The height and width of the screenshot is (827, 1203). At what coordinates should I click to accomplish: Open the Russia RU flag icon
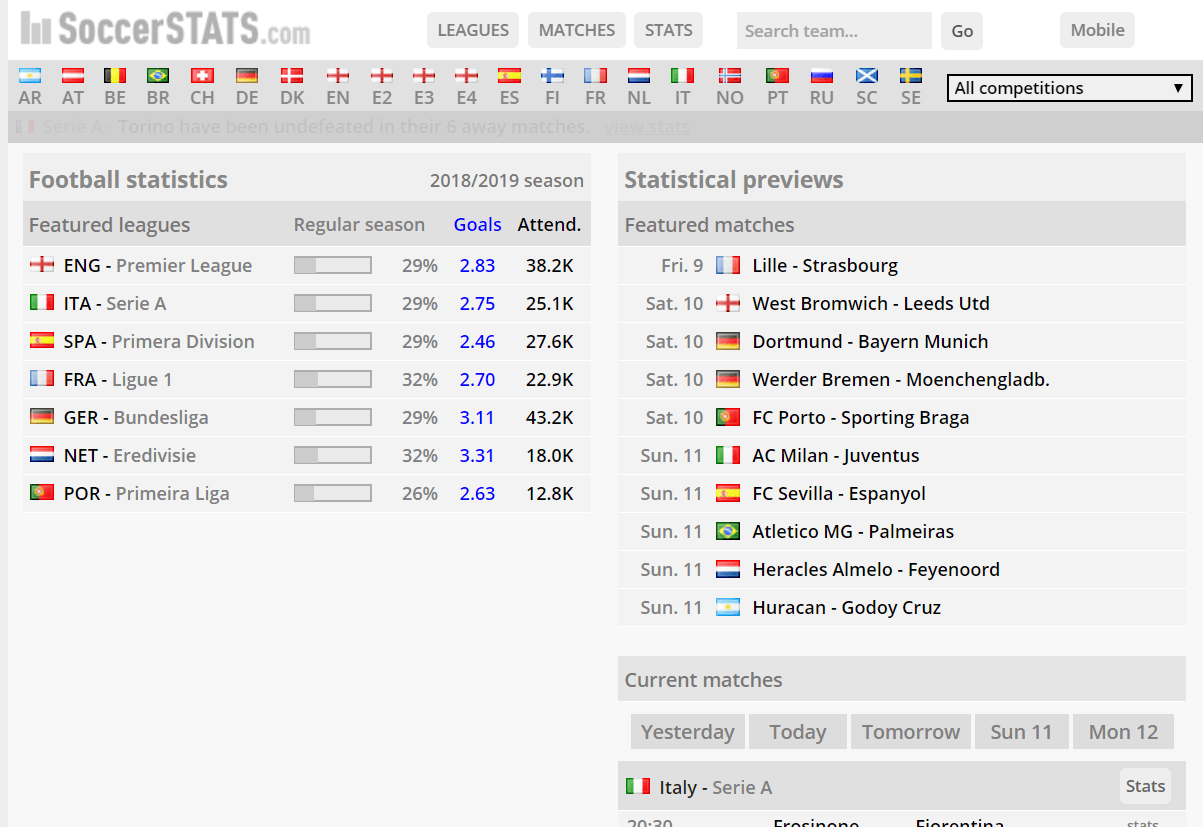pos(822,75)
